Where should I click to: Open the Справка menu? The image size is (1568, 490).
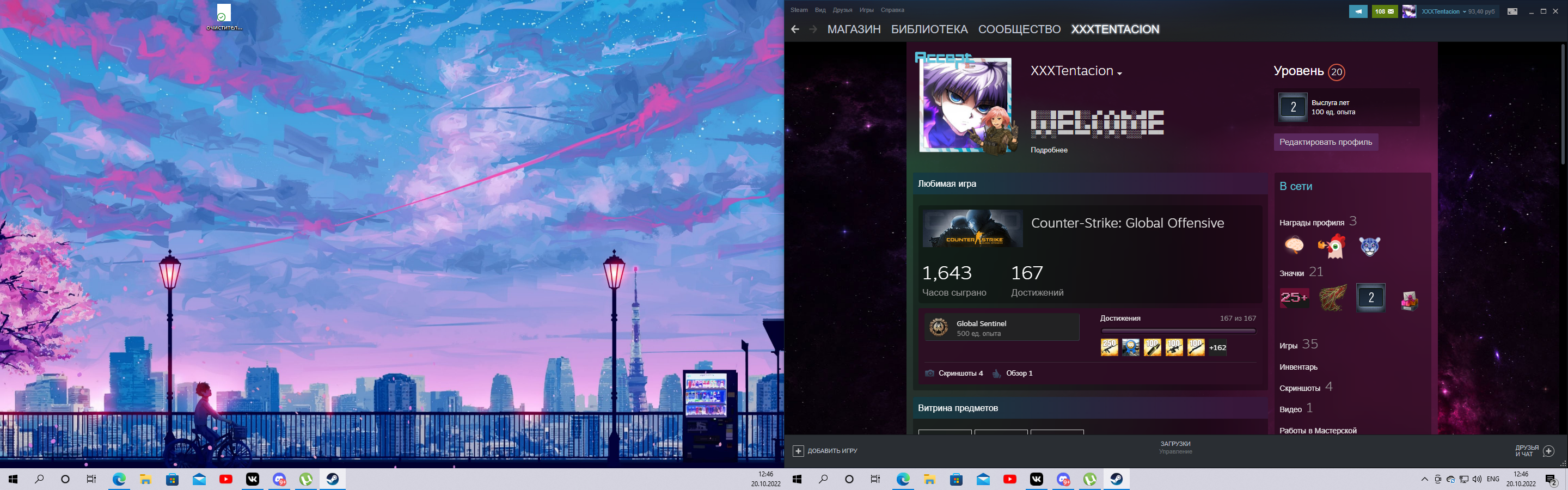coord(892,10)
